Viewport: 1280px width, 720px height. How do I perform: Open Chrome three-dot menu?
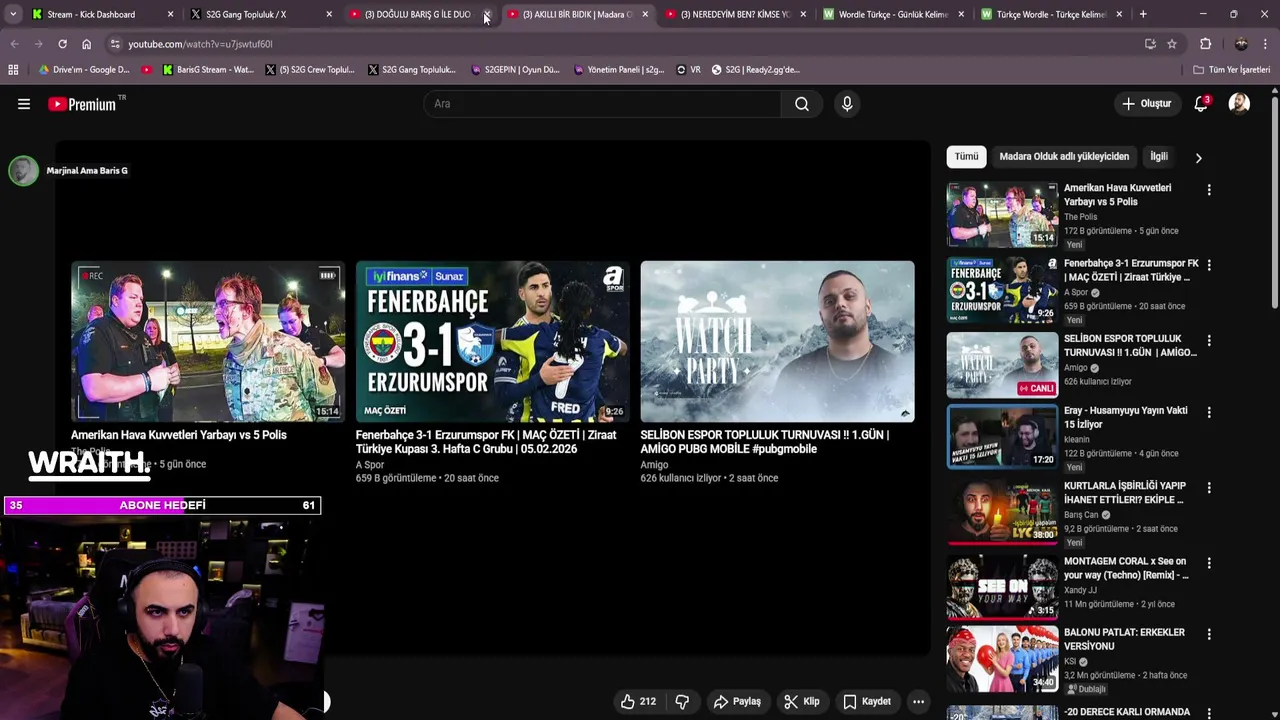click(1266, 44)
